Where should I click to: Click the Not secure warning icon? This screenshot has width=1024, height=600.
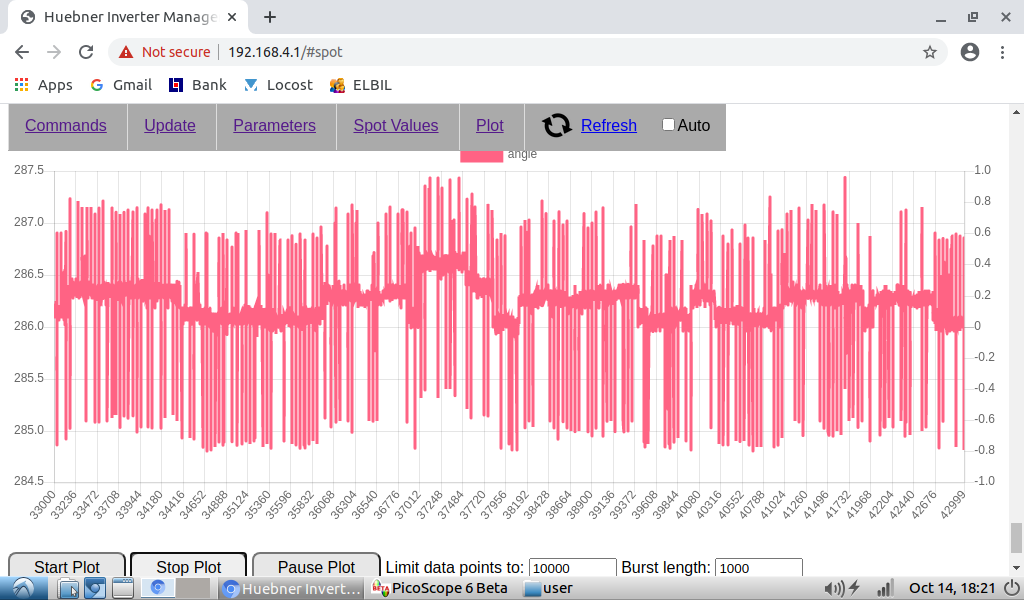tap(125, 52)
